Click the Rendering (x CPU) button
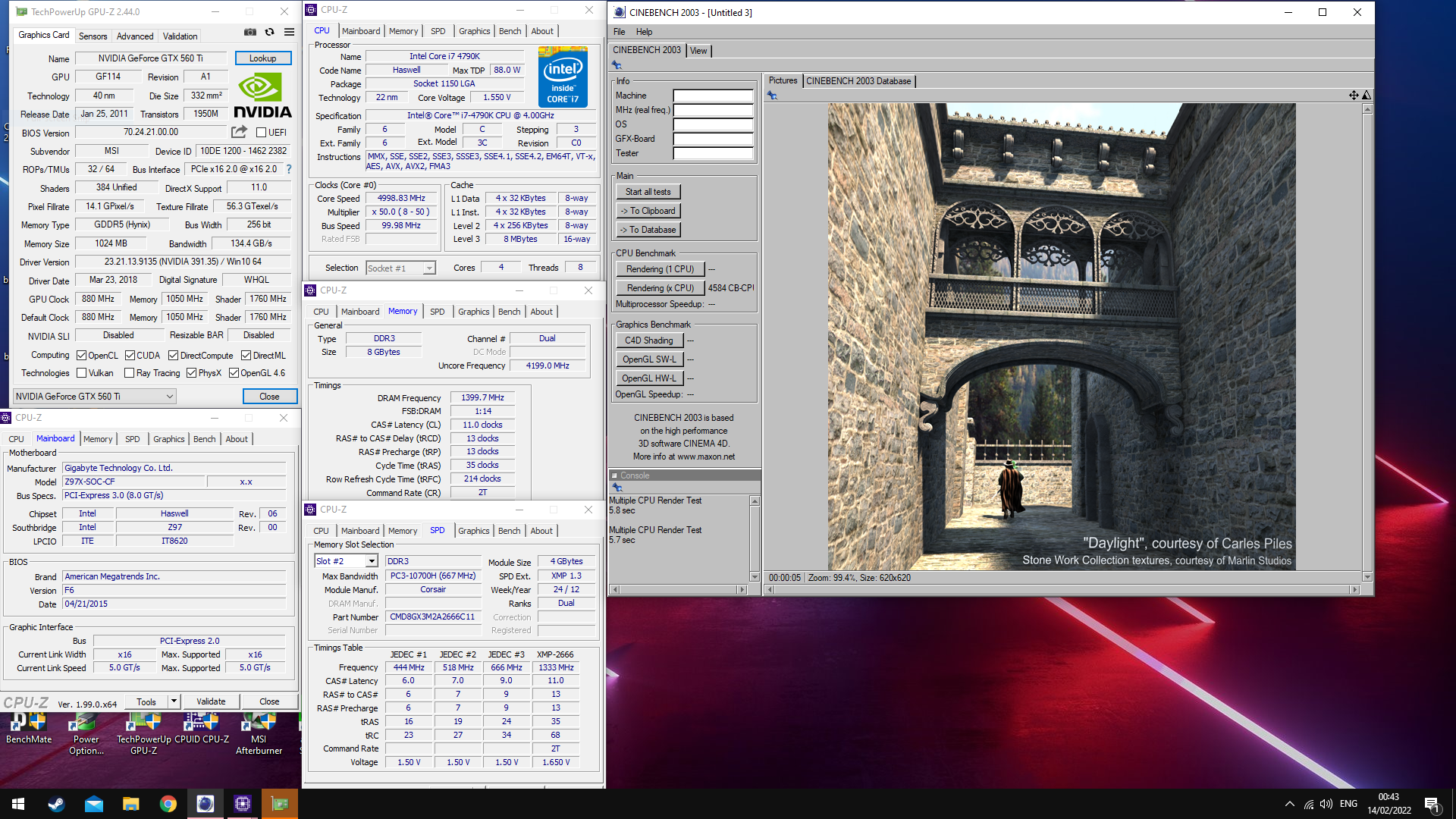 660,288
